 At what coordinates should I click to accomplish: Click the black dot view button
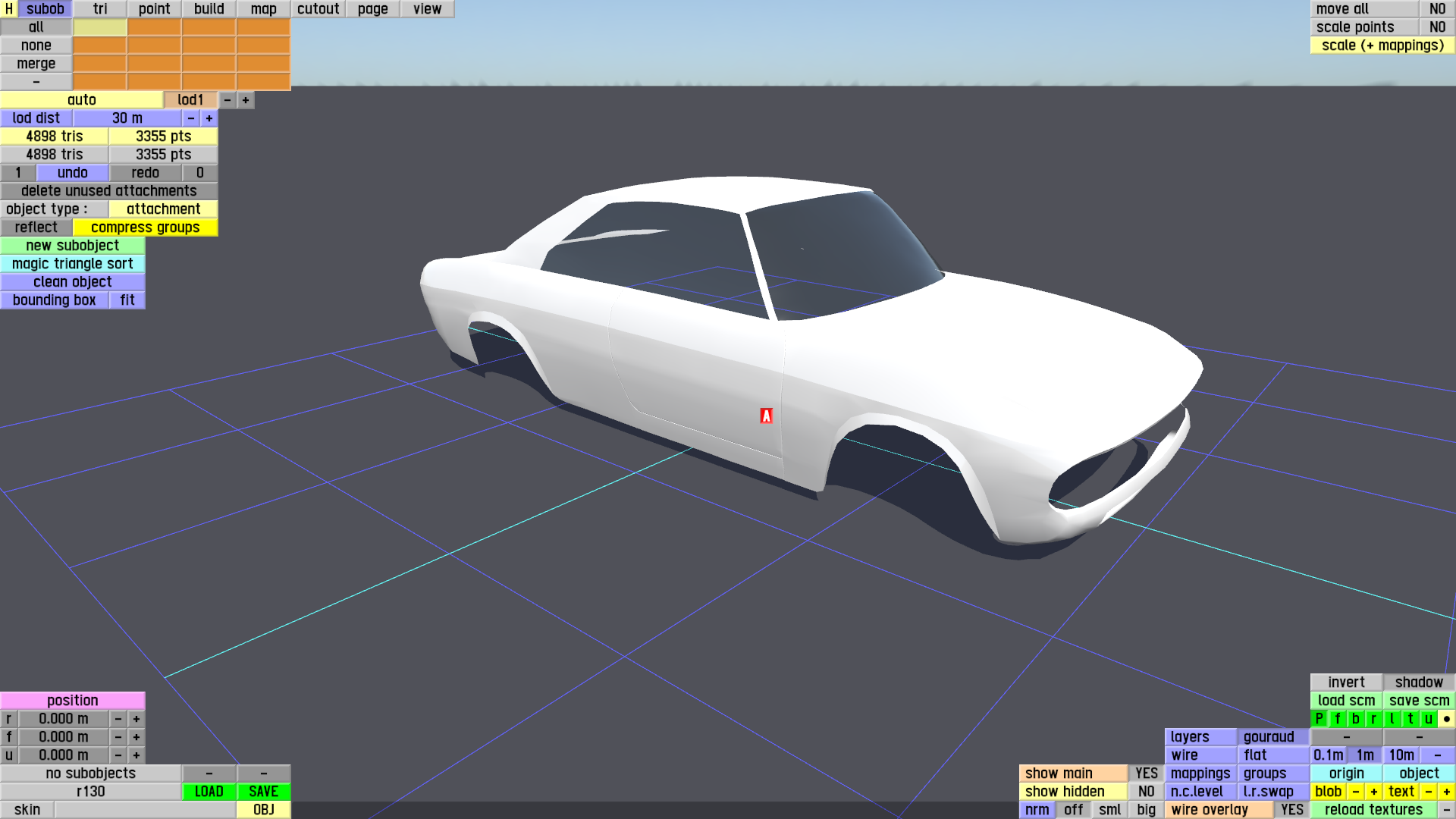point(1446,719)
